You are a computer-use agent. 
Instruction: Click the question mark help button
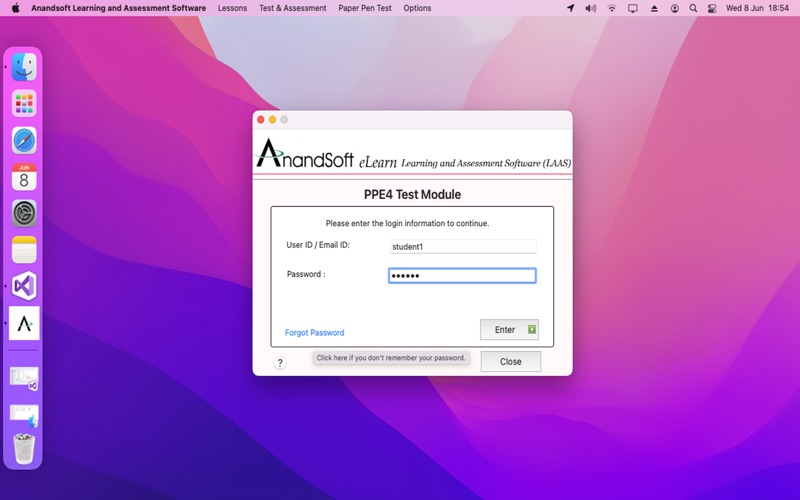click(x=280, y=363)
